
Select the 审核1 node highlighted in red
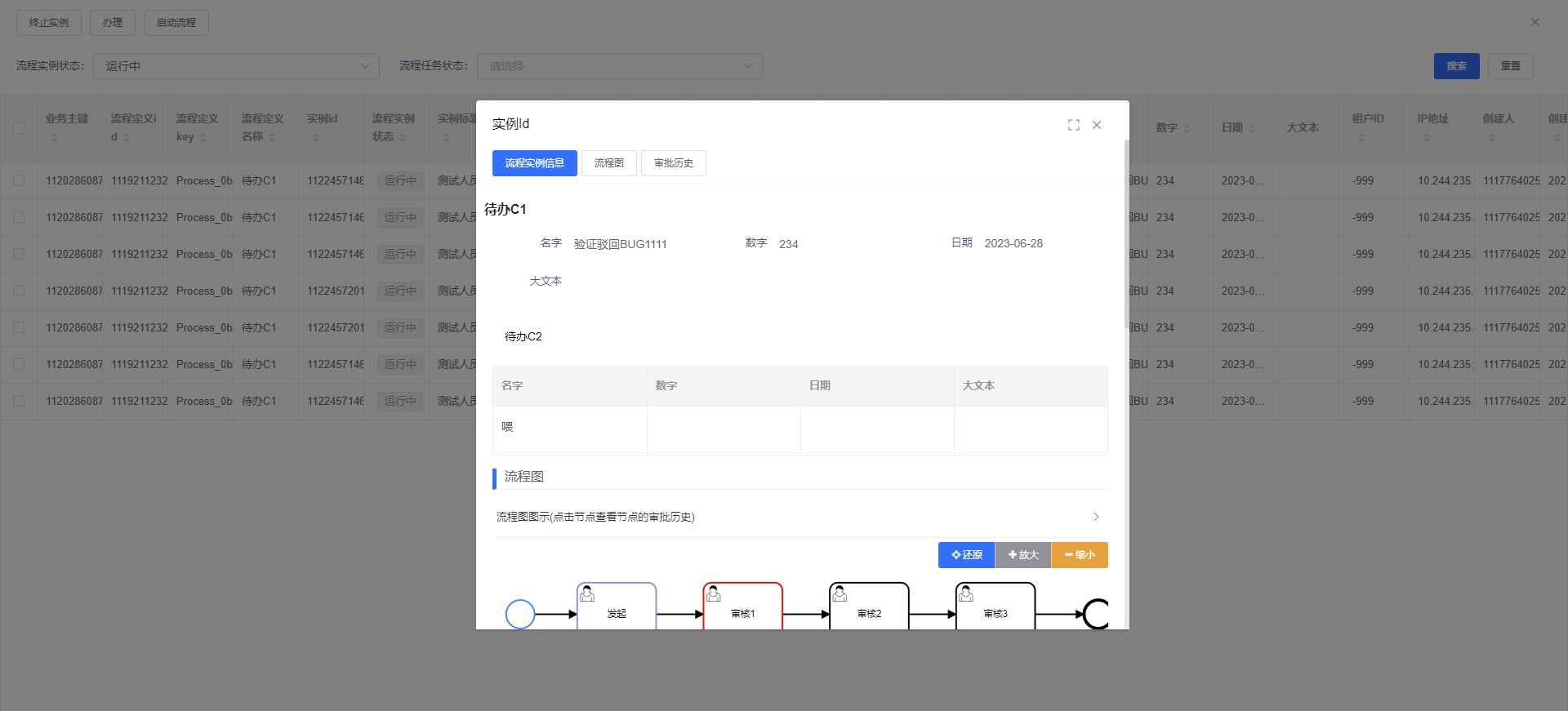pyautogui.click(x=742, y=608)
